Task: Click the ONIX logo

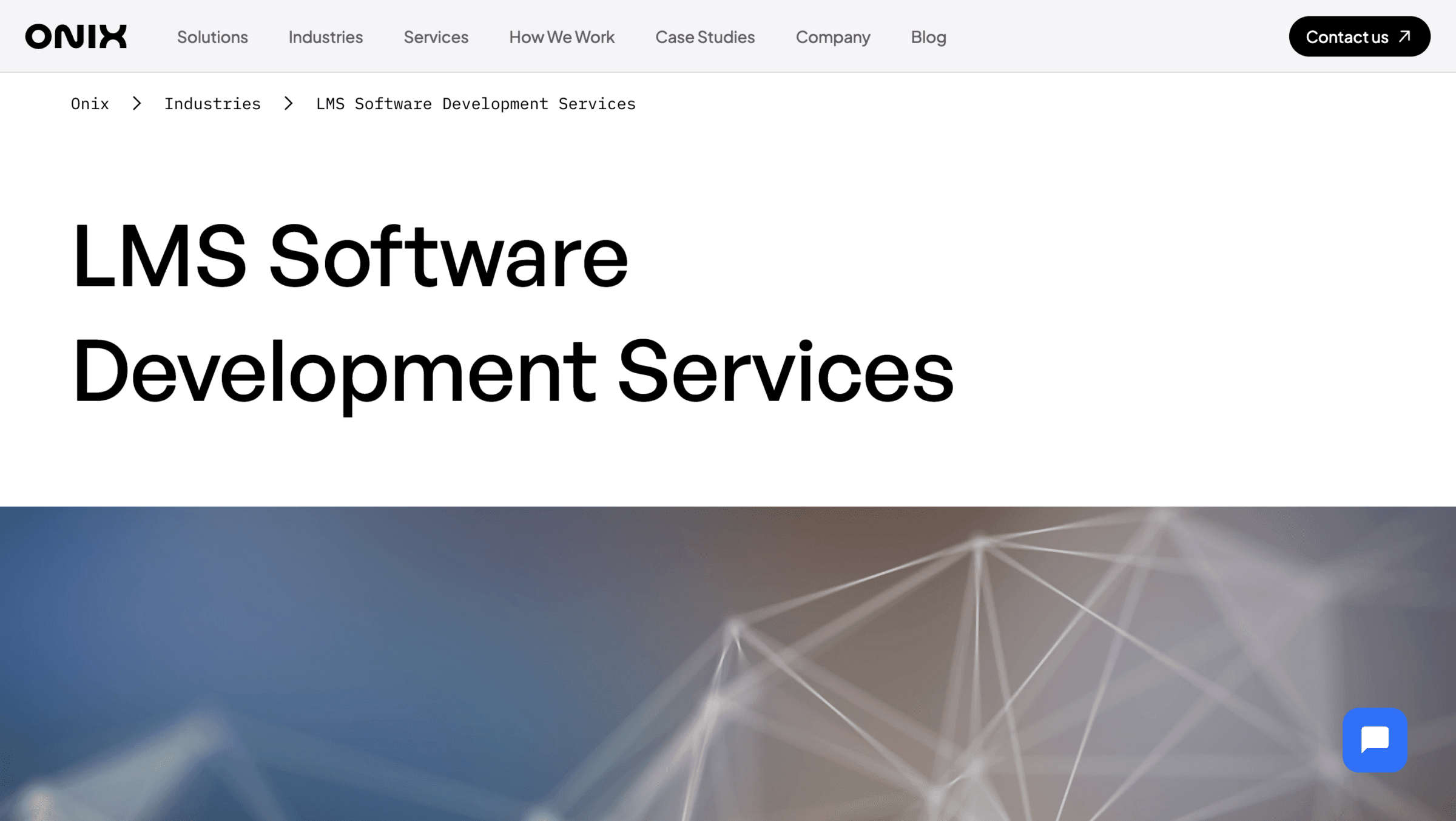Action: click(76, 36)
